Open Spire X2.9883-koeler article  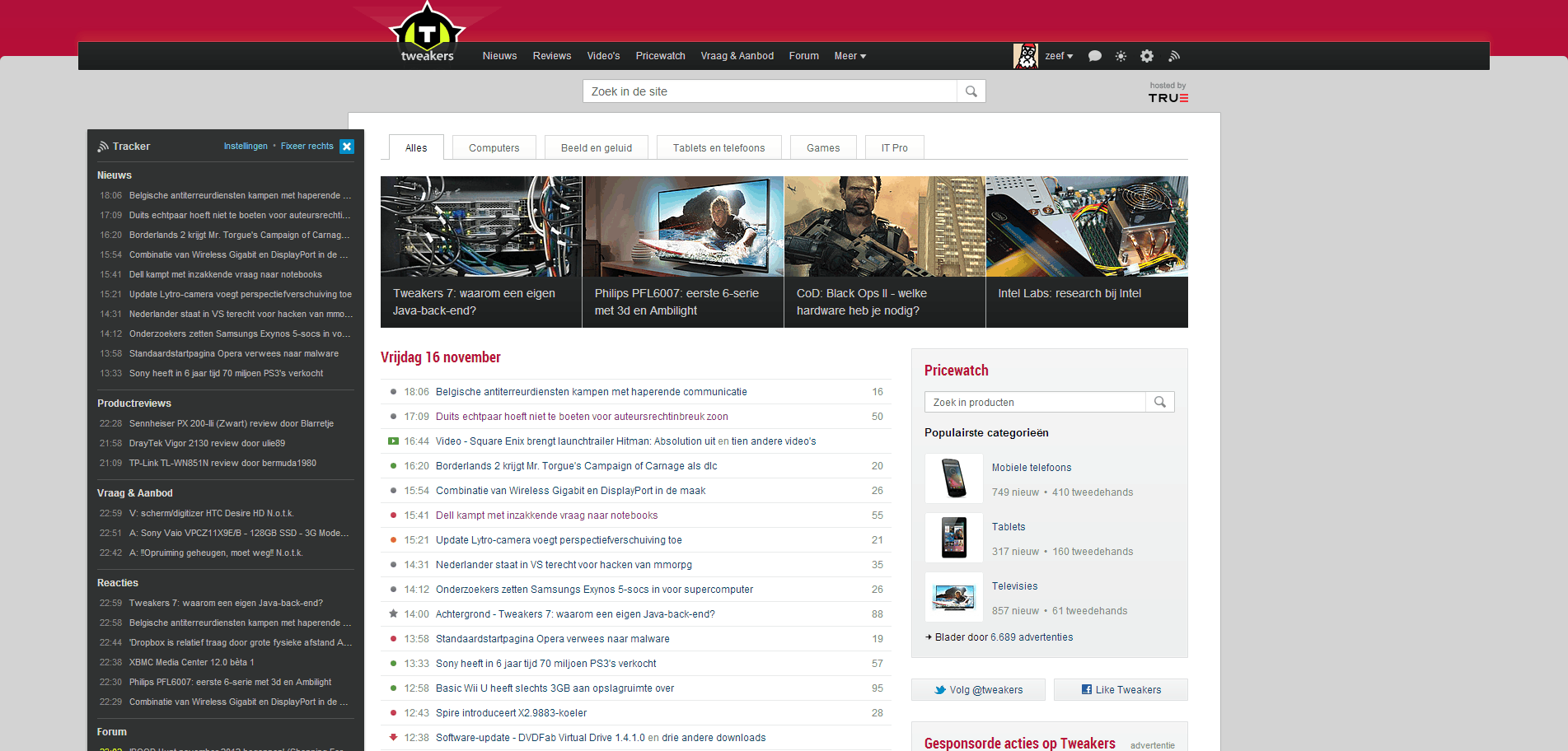[511, 713]
